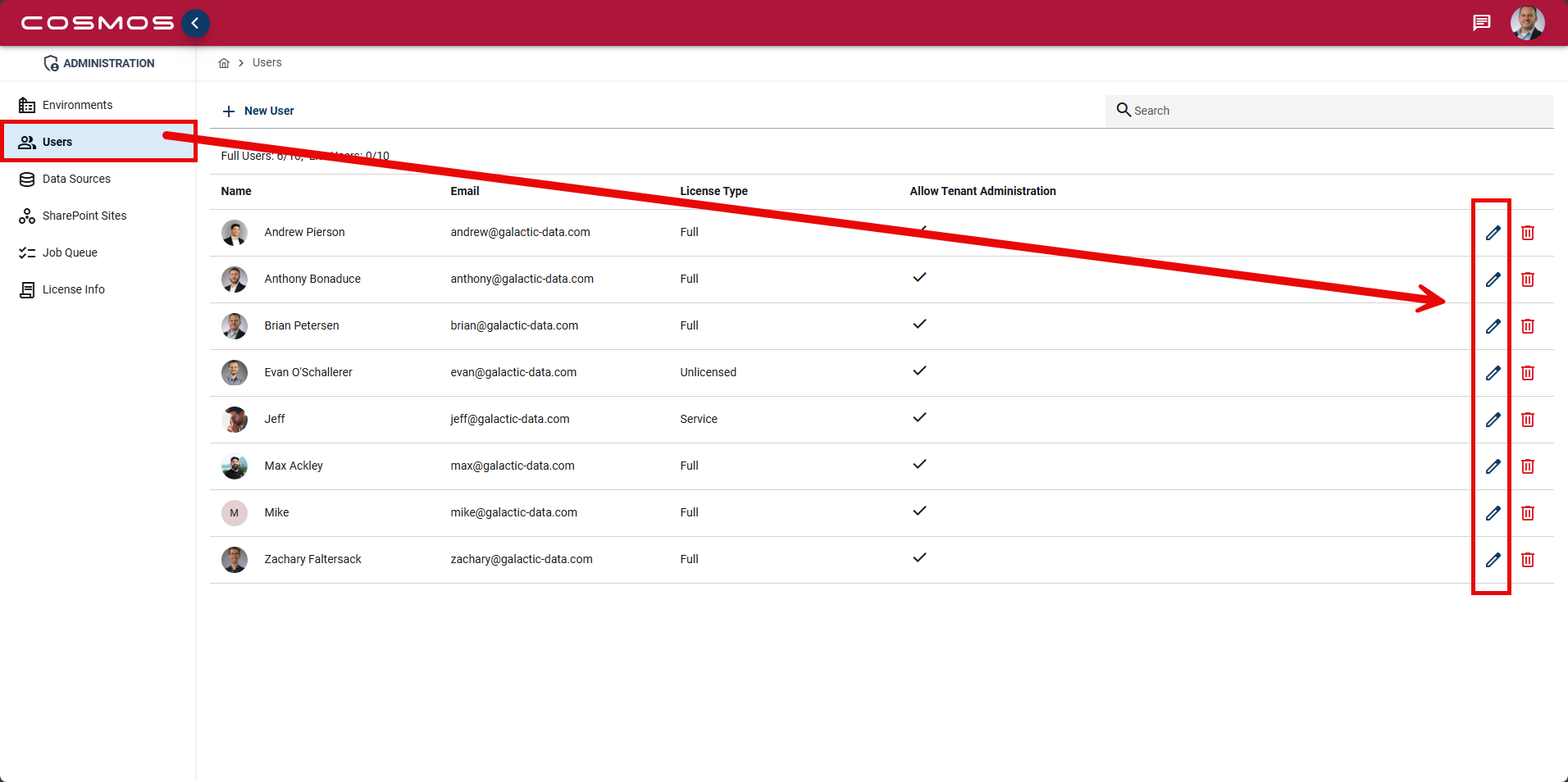
Task: Collapse the sidebar using the back arrow
Action: [195, 23]
